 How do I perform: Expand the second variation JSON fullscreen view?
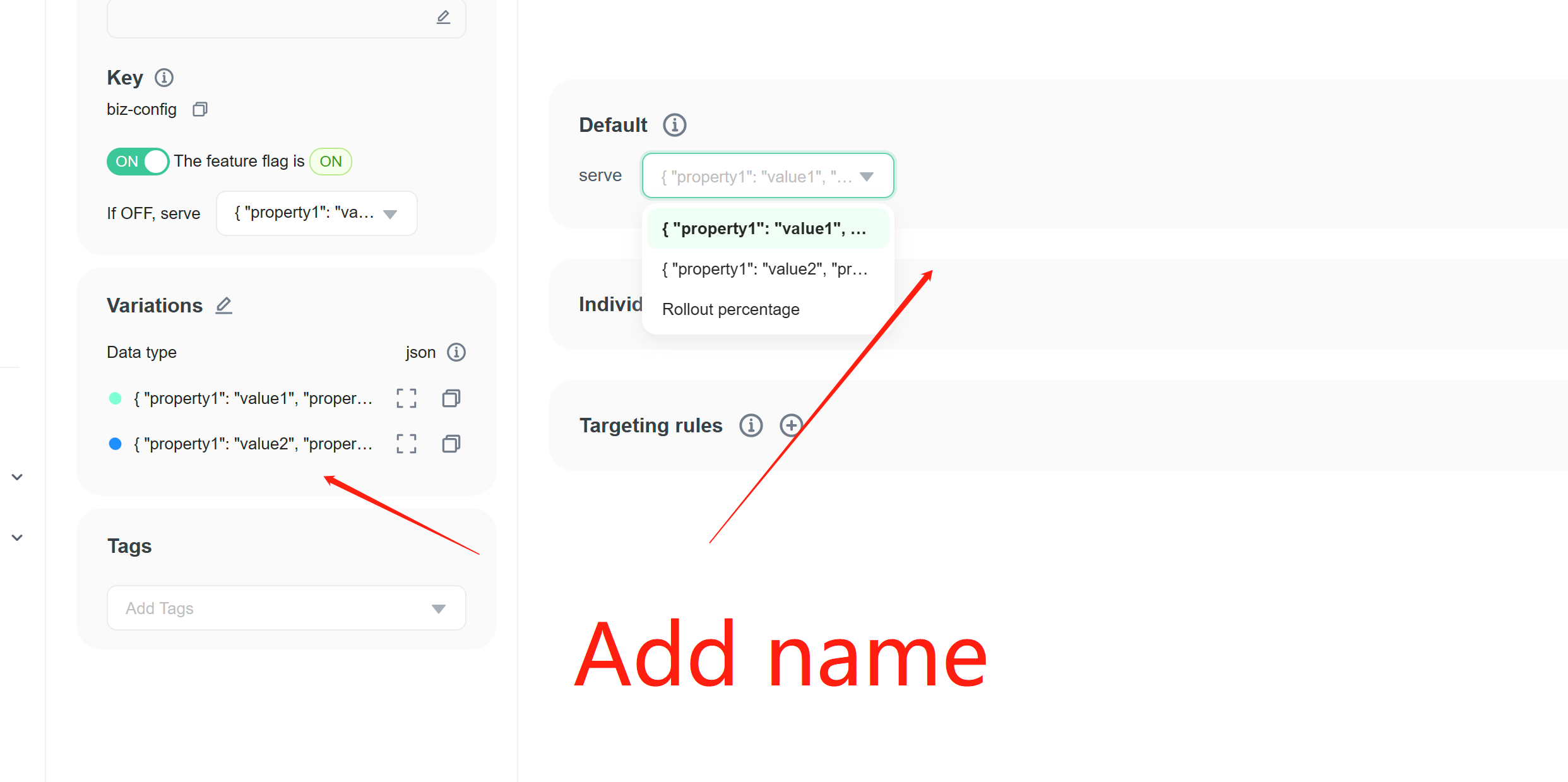click(407, 443)
